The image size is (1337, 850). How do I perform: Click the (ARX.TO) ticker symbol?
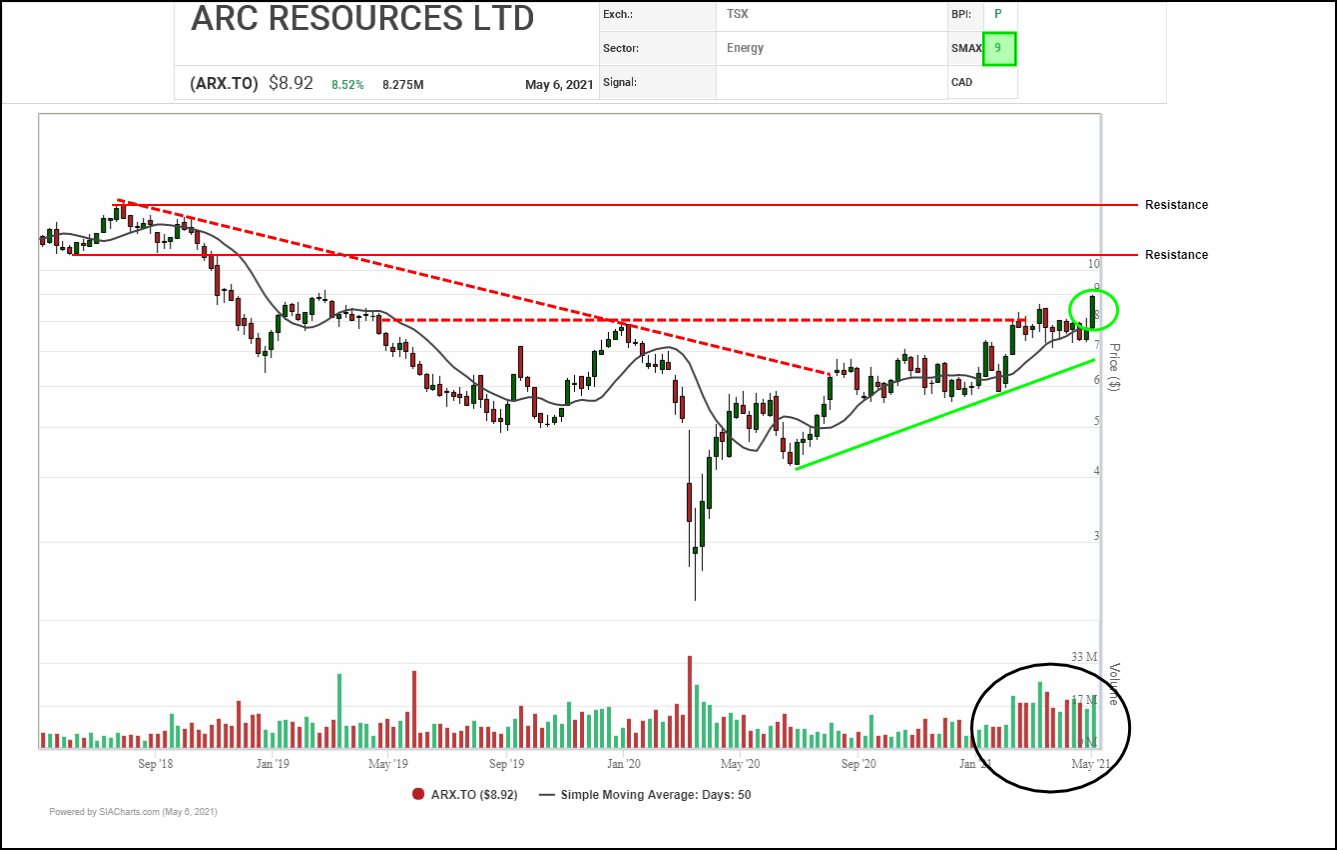click(225, 84)
